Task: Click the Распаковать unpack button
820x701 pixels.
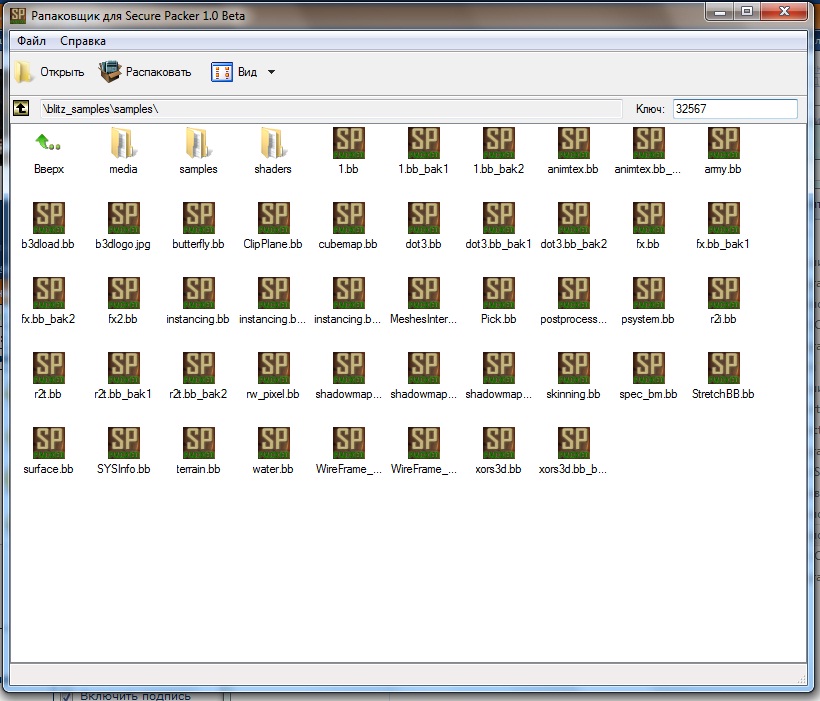Action: point(145,72)
